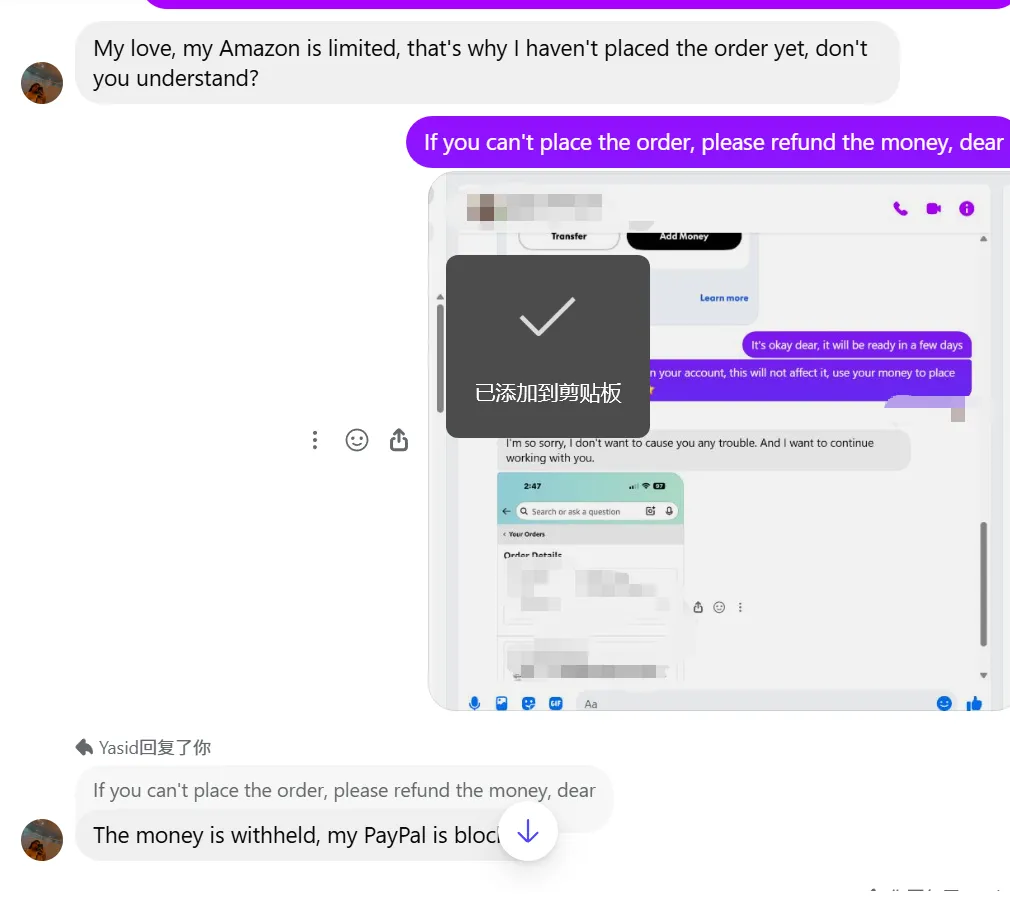Open conversation info icon
Screen dimensions: 1010x909
(x=966, y=208)
